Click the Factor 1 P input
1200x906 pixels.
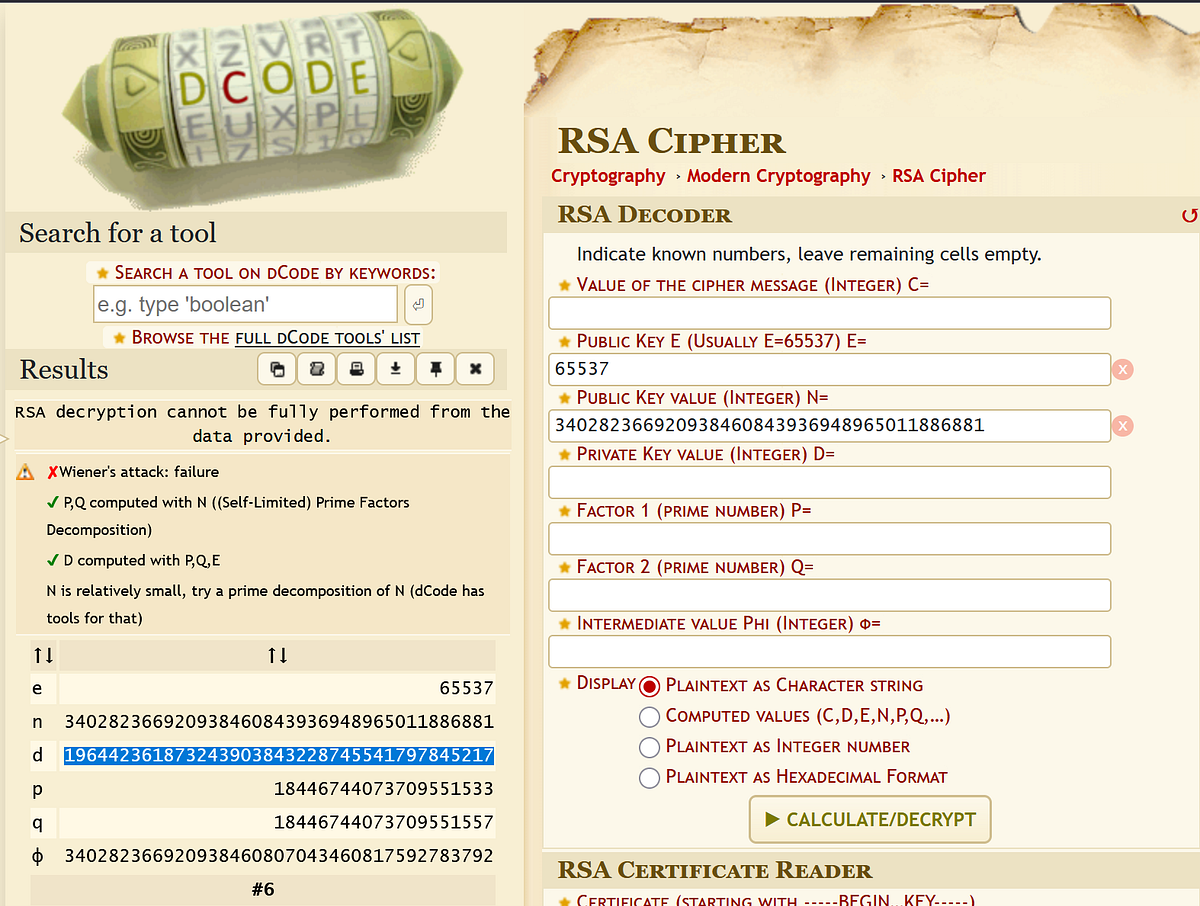830,538
